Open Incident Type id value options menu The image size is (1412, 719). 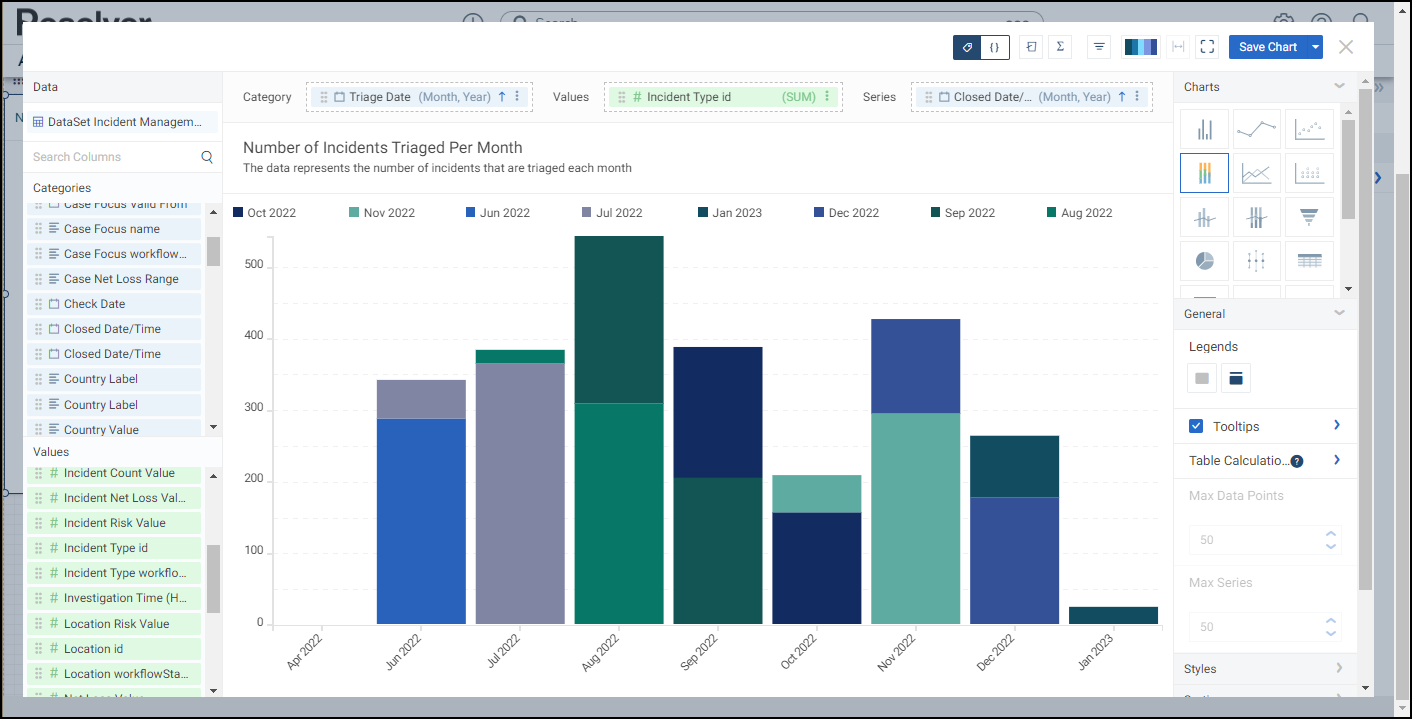point(827,97)
